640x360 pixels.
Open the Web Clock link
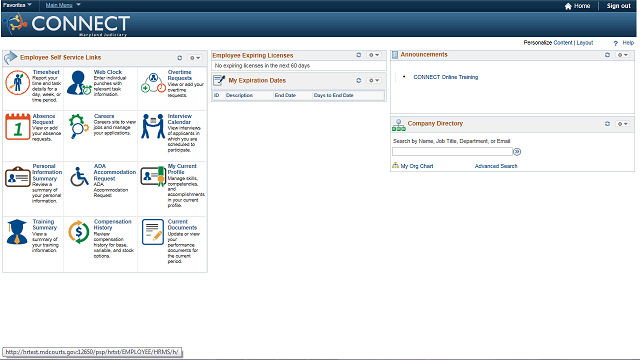[x=108, y=72]
